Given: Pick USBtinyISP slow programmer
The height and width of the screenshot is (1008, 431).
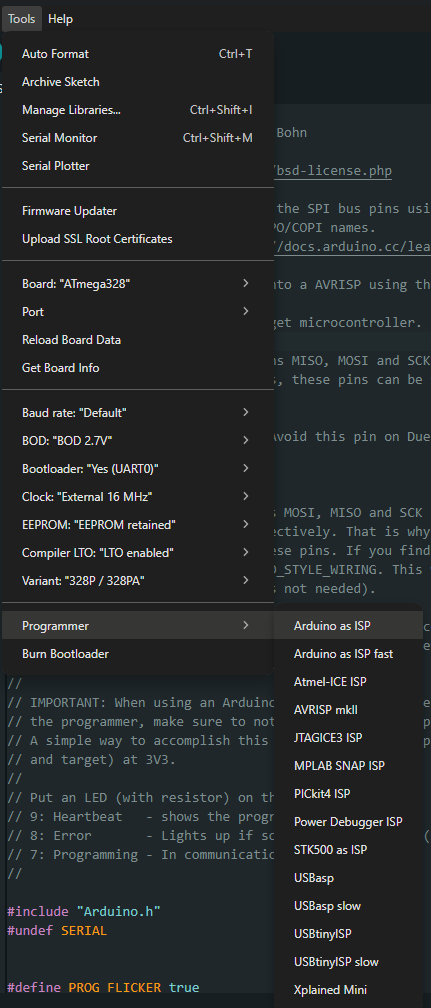Looking at the screenshot, I should tap(348, 962).
